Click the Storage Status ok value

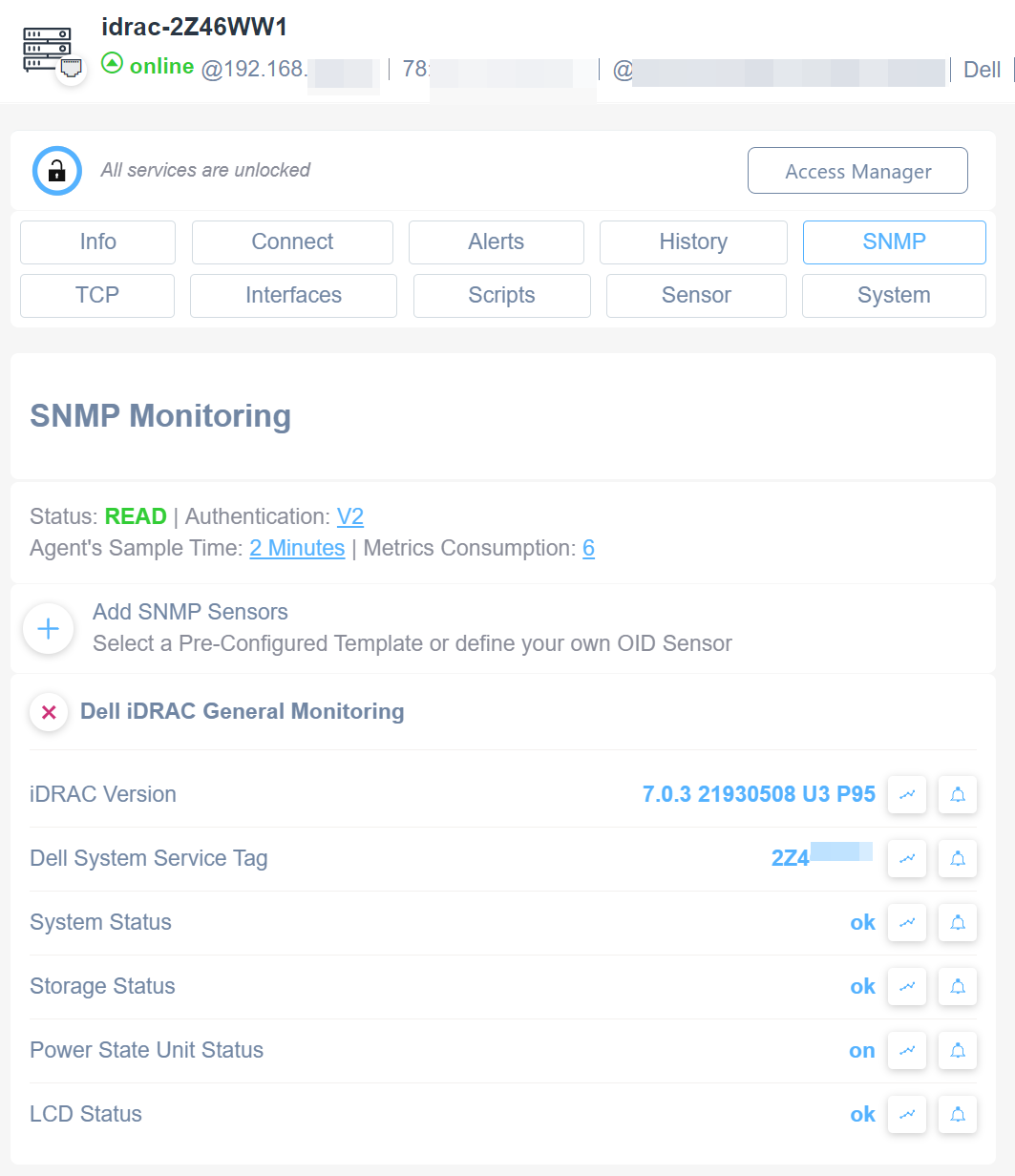(863, 986)
